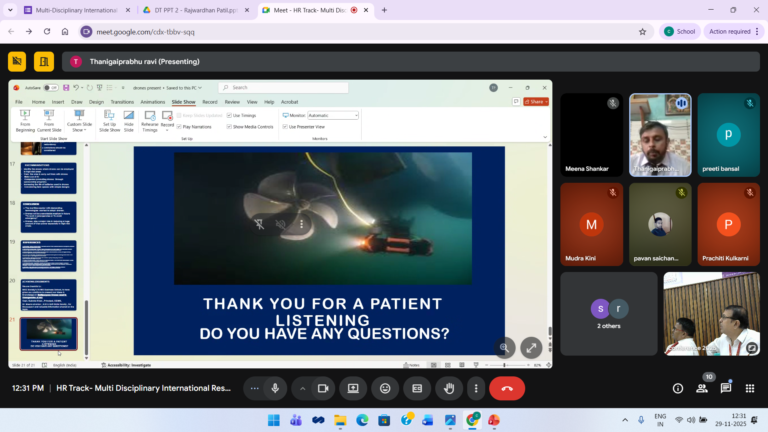Click the PowerPoint zoom slider in status bar
The image size is (768, 432).
click(504, 365)
